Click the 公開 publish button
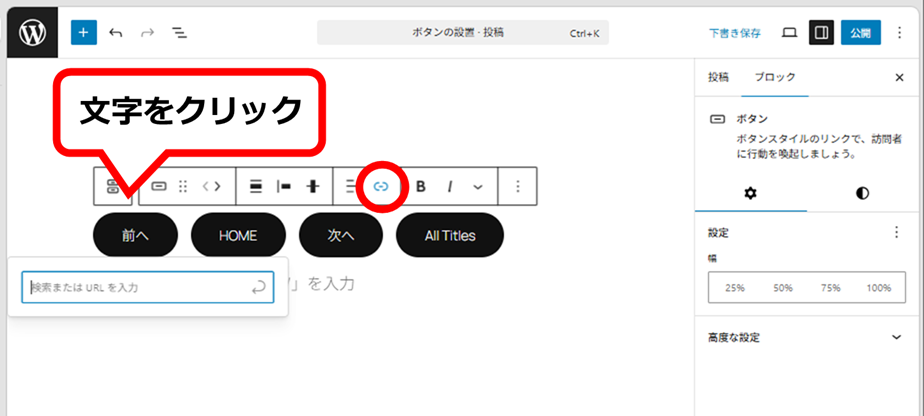924x416 pixels. (x=860, y=32)
